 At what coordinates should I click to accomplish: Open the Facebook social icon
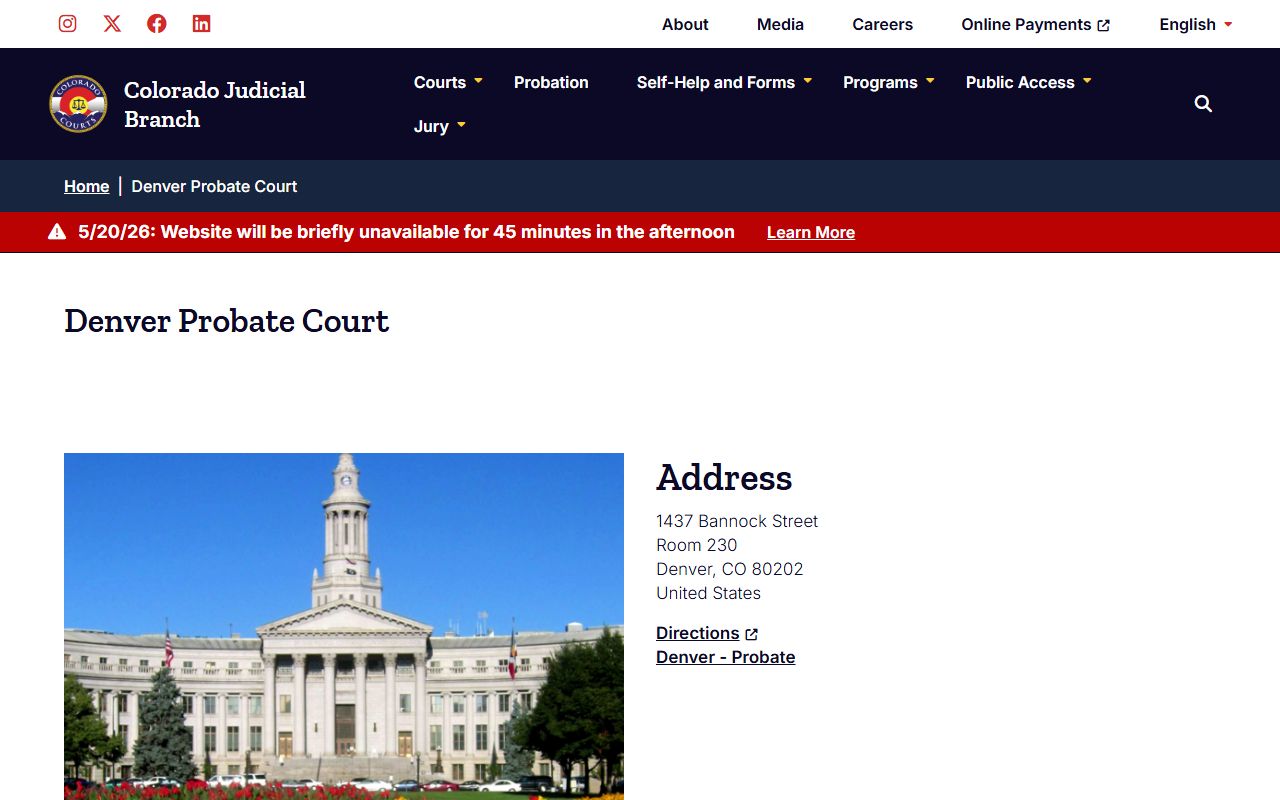[x=157, y=24]
